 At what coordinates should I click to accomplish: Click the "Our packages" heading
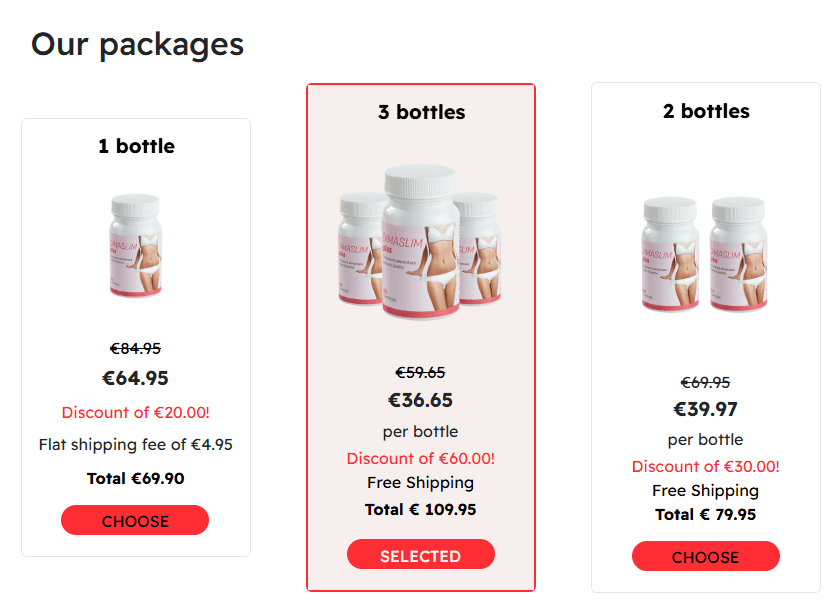click(137, 45)
